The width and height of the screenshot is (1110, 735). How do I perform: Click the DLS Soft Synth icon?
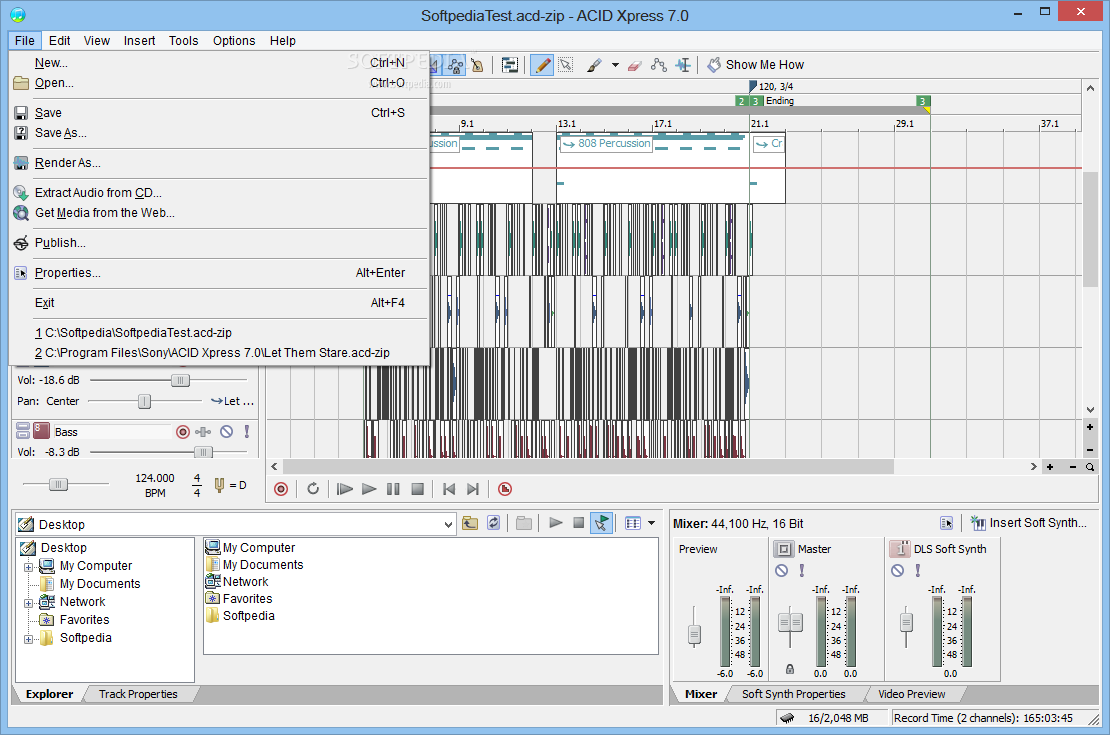[900, 549]
